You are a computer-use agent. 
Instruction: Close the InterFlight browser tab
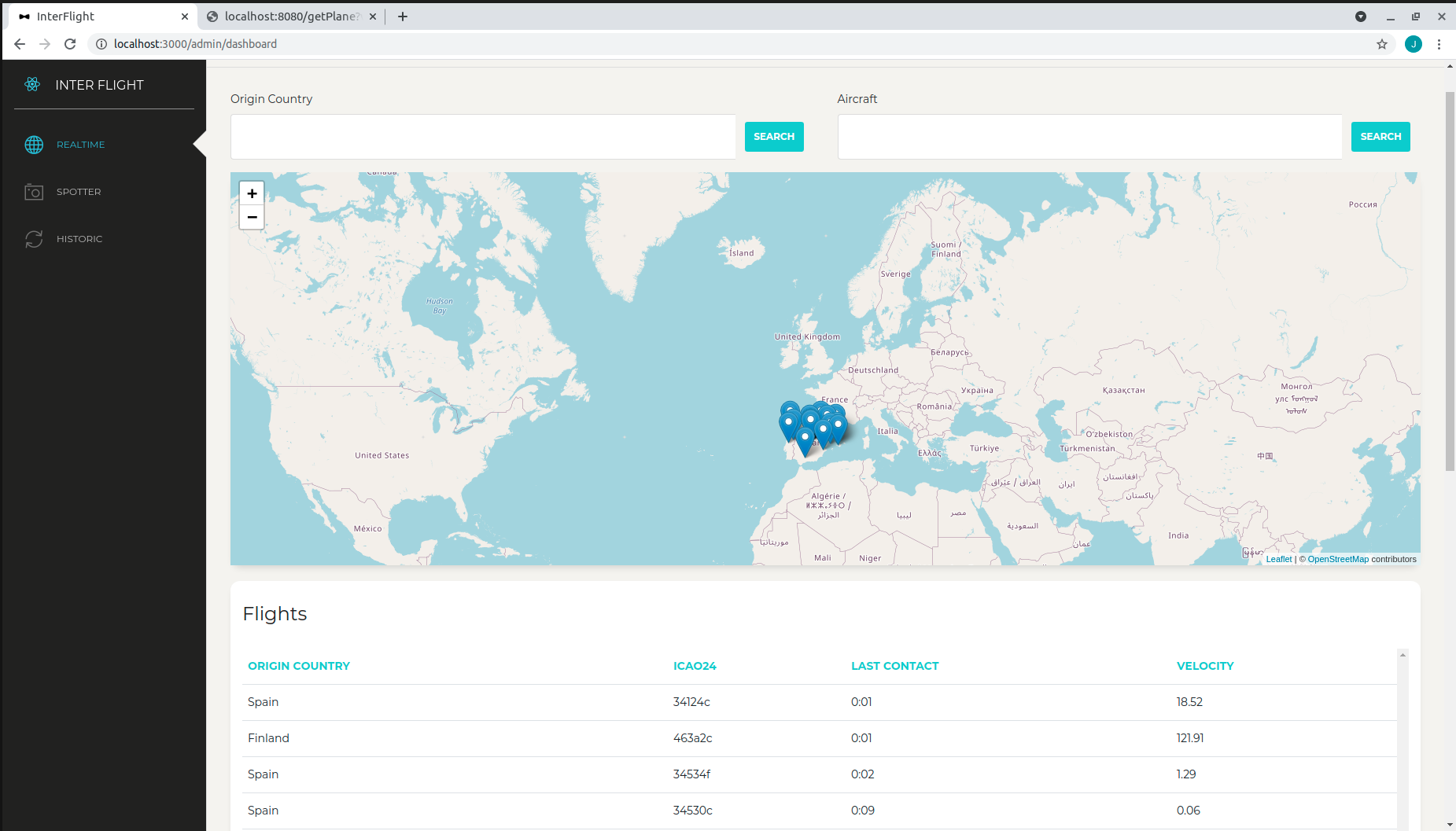click(x=185, y=17)
